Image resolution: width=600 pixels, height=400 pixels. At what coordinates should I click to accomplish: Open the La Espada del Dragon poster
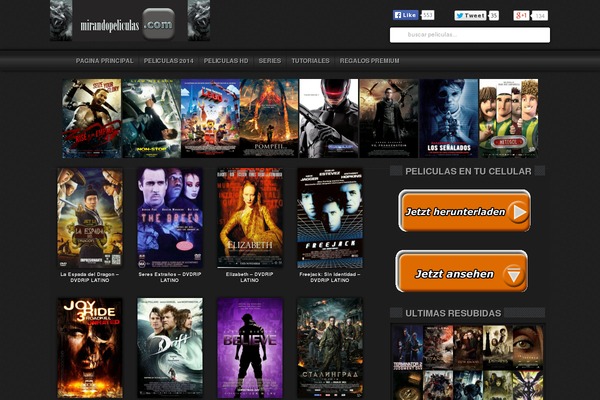pos(90,218)
